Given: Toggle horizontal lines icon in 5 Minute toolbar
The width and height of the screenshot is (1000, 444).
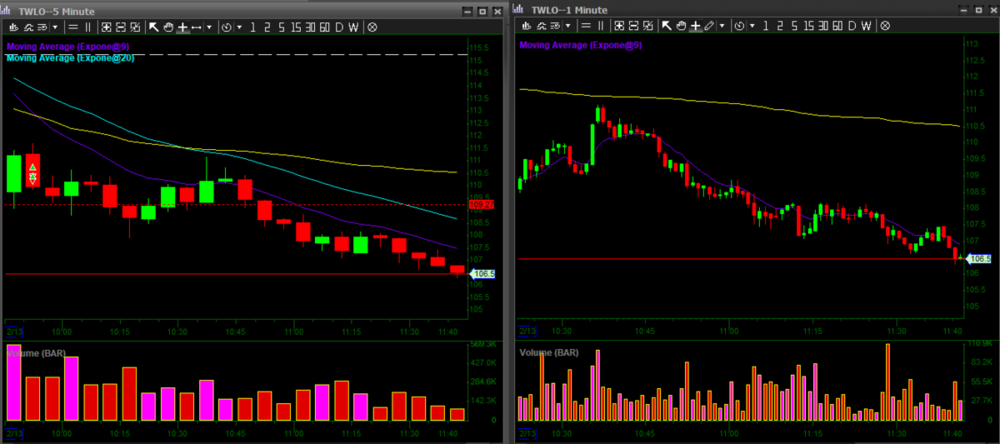Looking at the screenshot, I should tap(74, 27).
